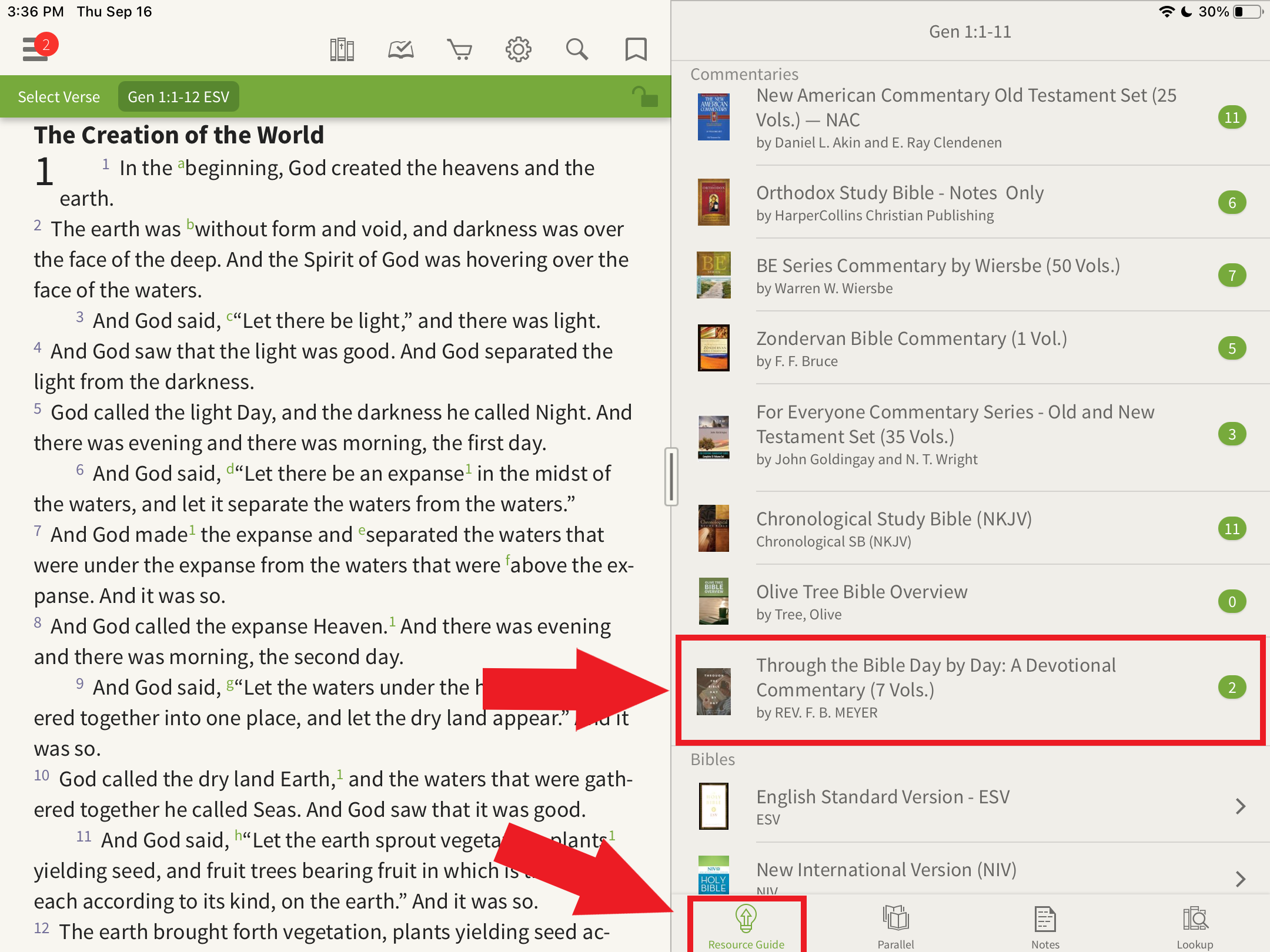Screen dimensions: 1270x952
Task: Tap the 0 hits badge for Olive Tree Overview
Action: point(1232,601)
